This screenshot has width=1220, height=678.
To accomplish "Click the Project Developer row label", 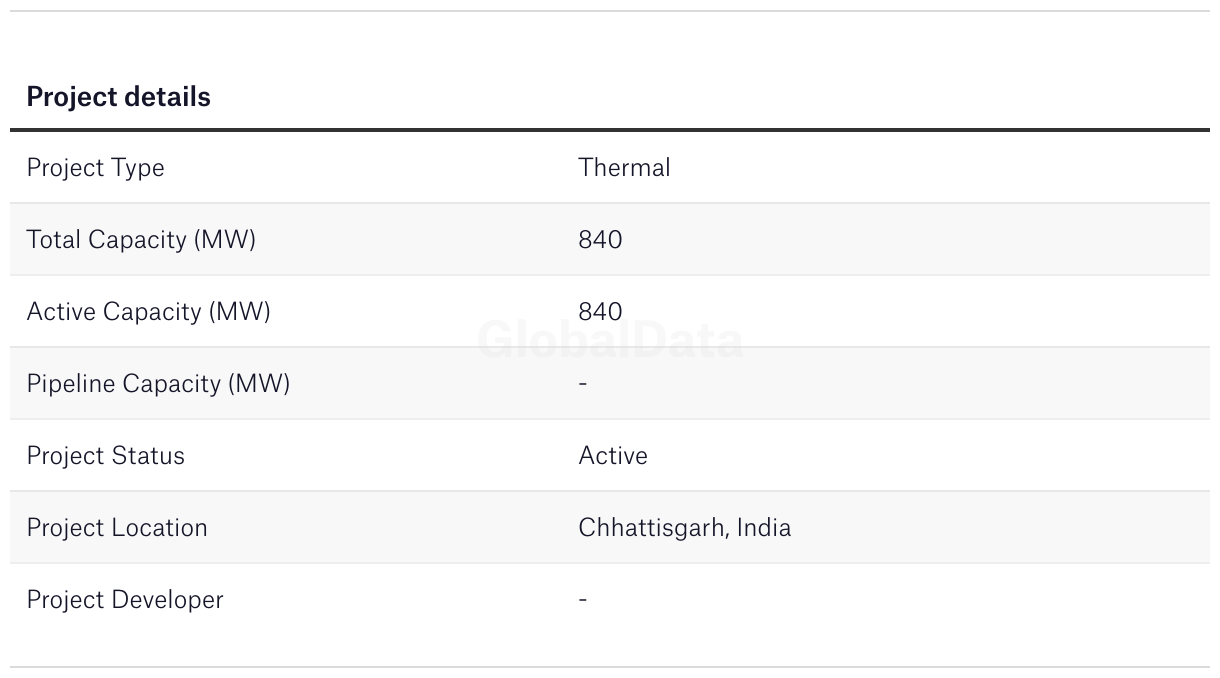I will coord(125,600).
